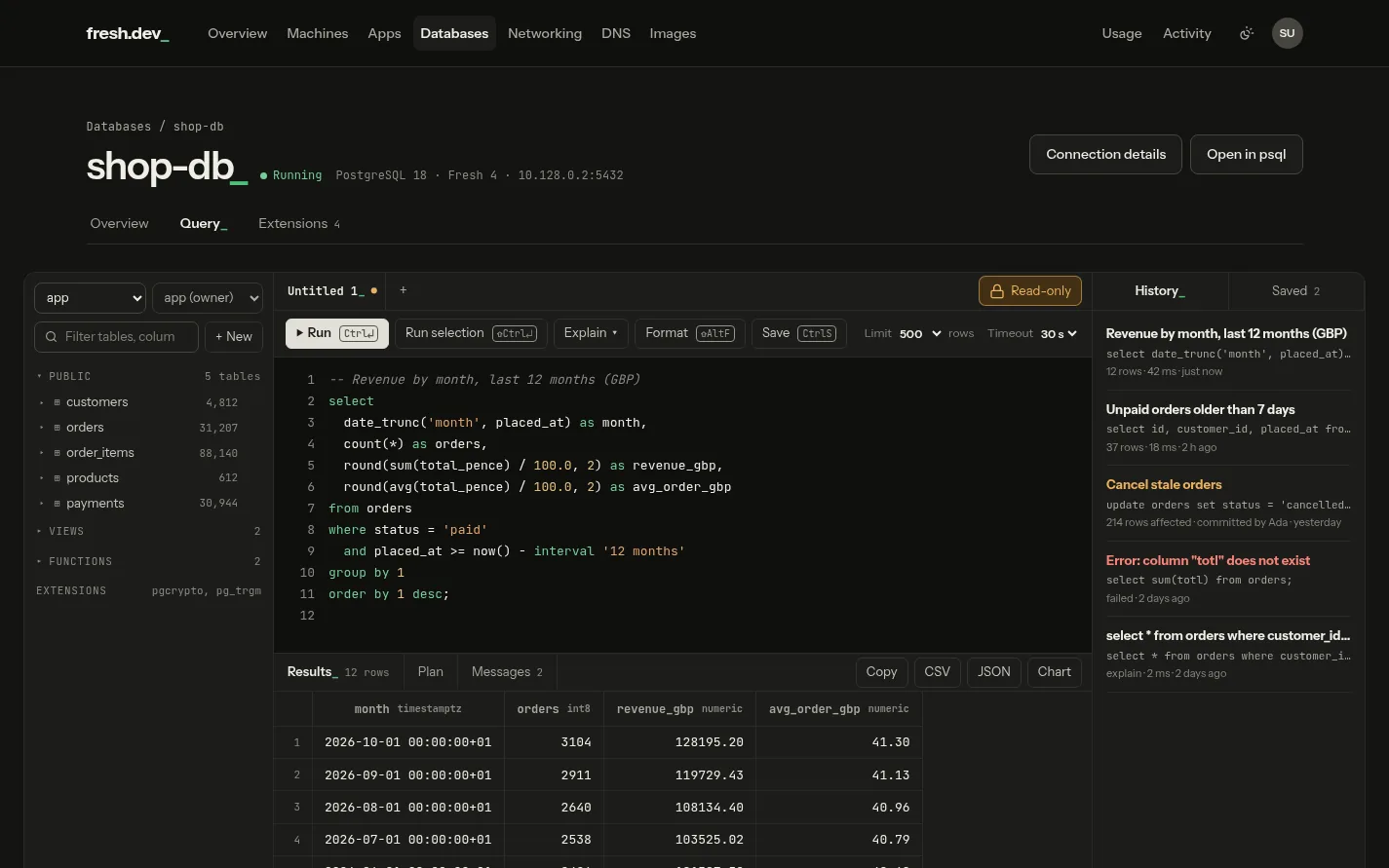
Task: Switch to the Plan results tab
Action: [430, 672]
